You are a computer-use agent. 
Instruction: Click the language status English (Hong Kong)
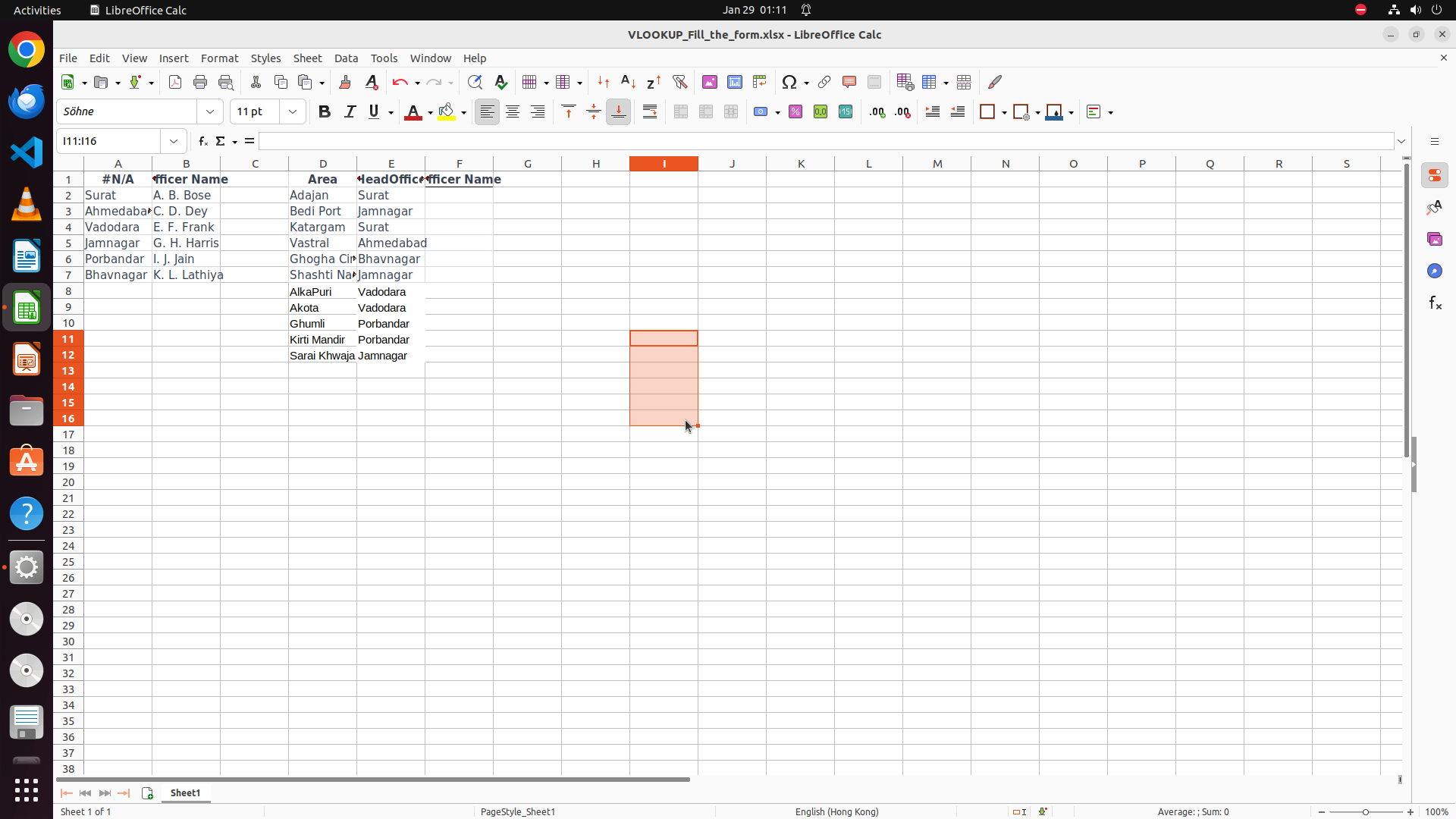tap(836, 811)
